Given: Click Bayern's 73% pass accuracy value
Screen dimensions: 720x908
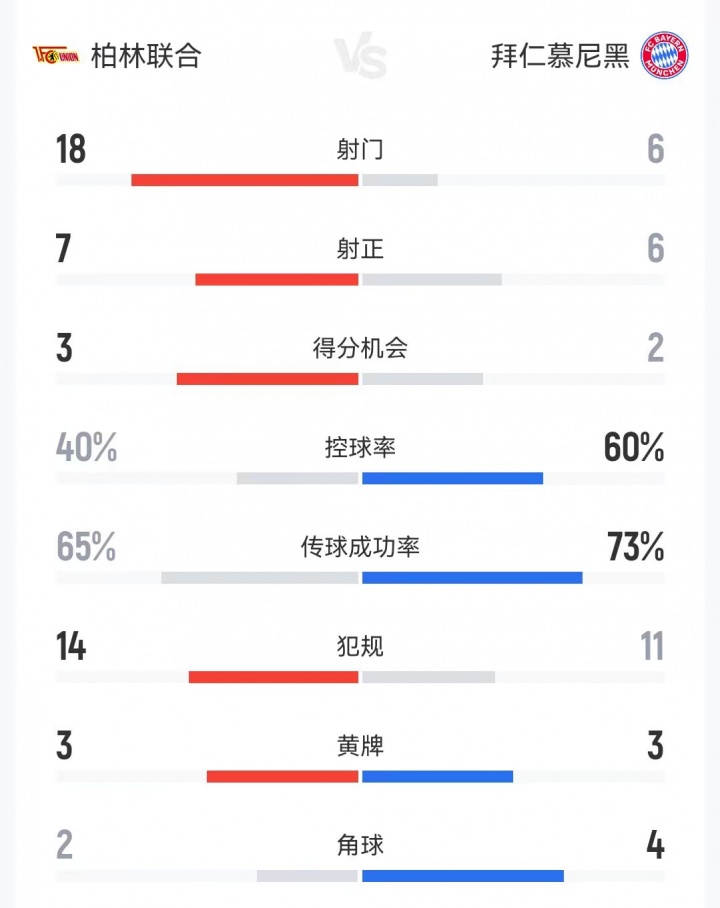Looking at the screenshot, I should point(635,547).
